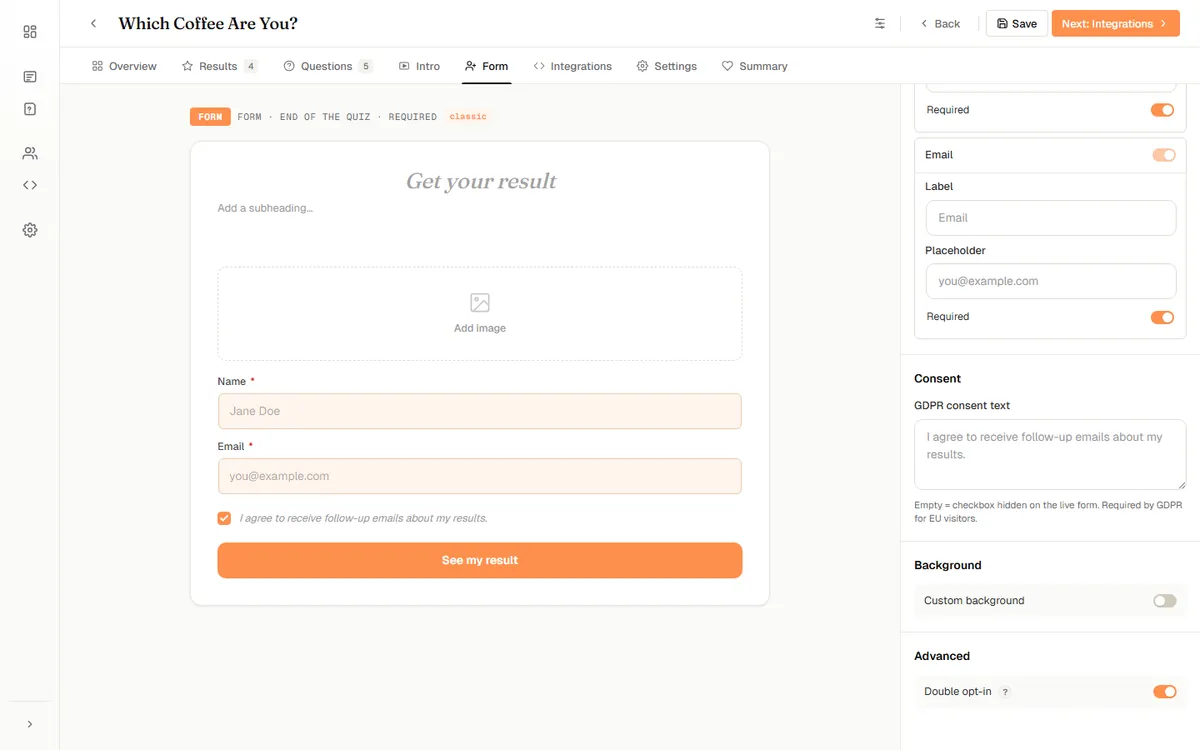Proceed with Next: Integrations button

(1115, 23)
